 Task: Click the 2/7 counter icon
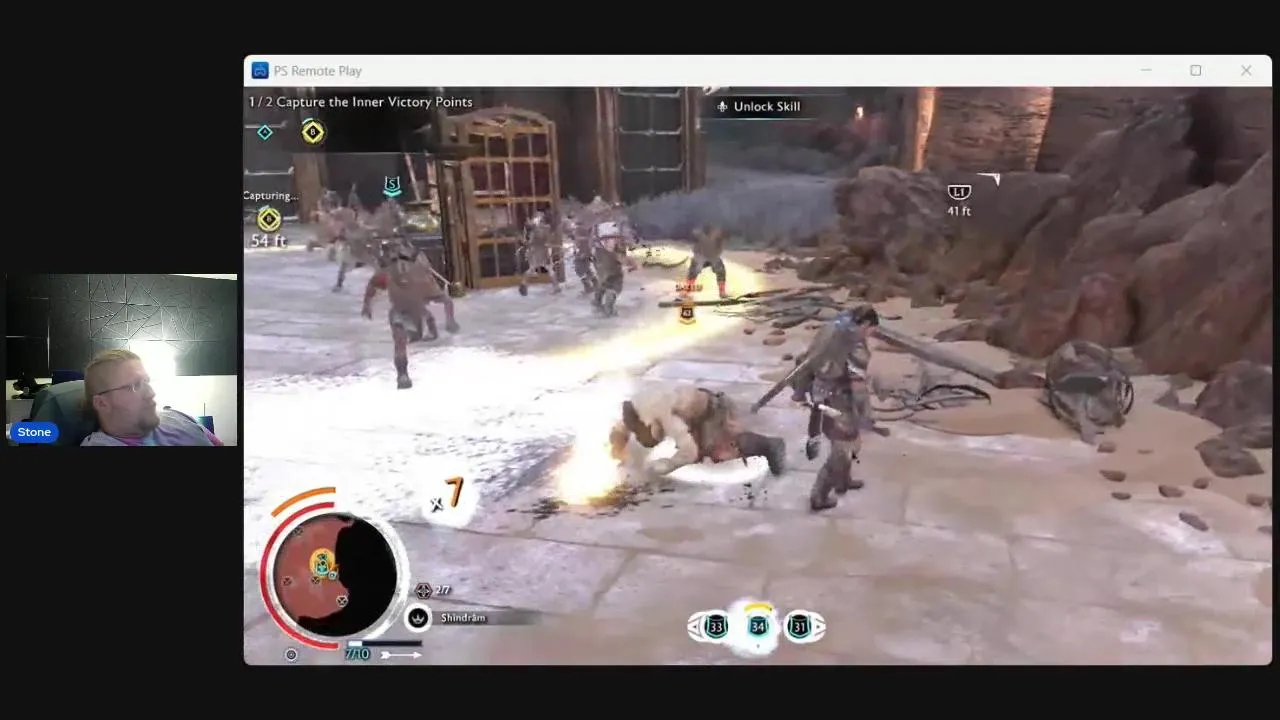click(x=424, y=591)
